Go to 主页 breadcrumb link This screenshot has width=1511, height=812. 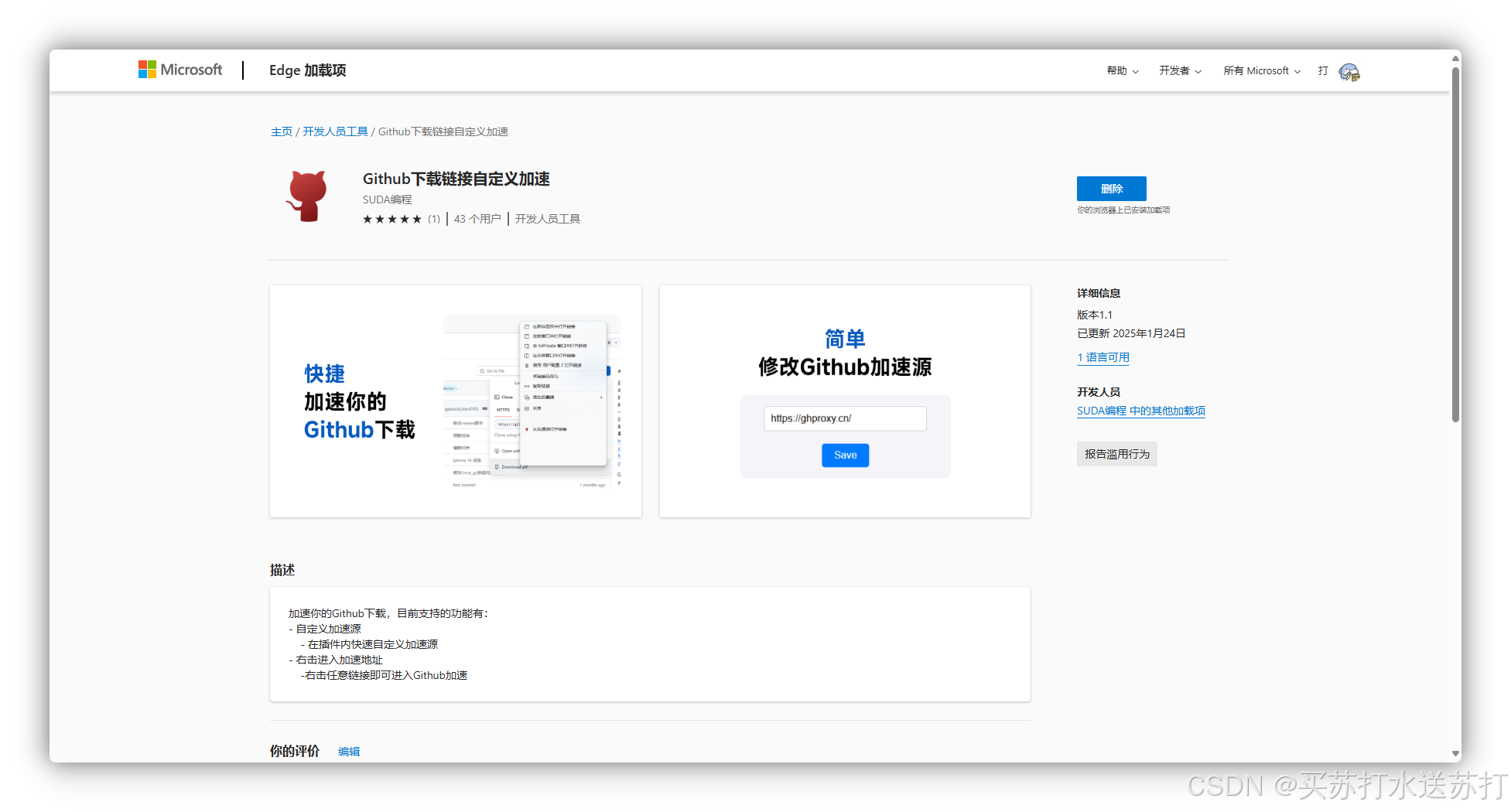(281, 131)
